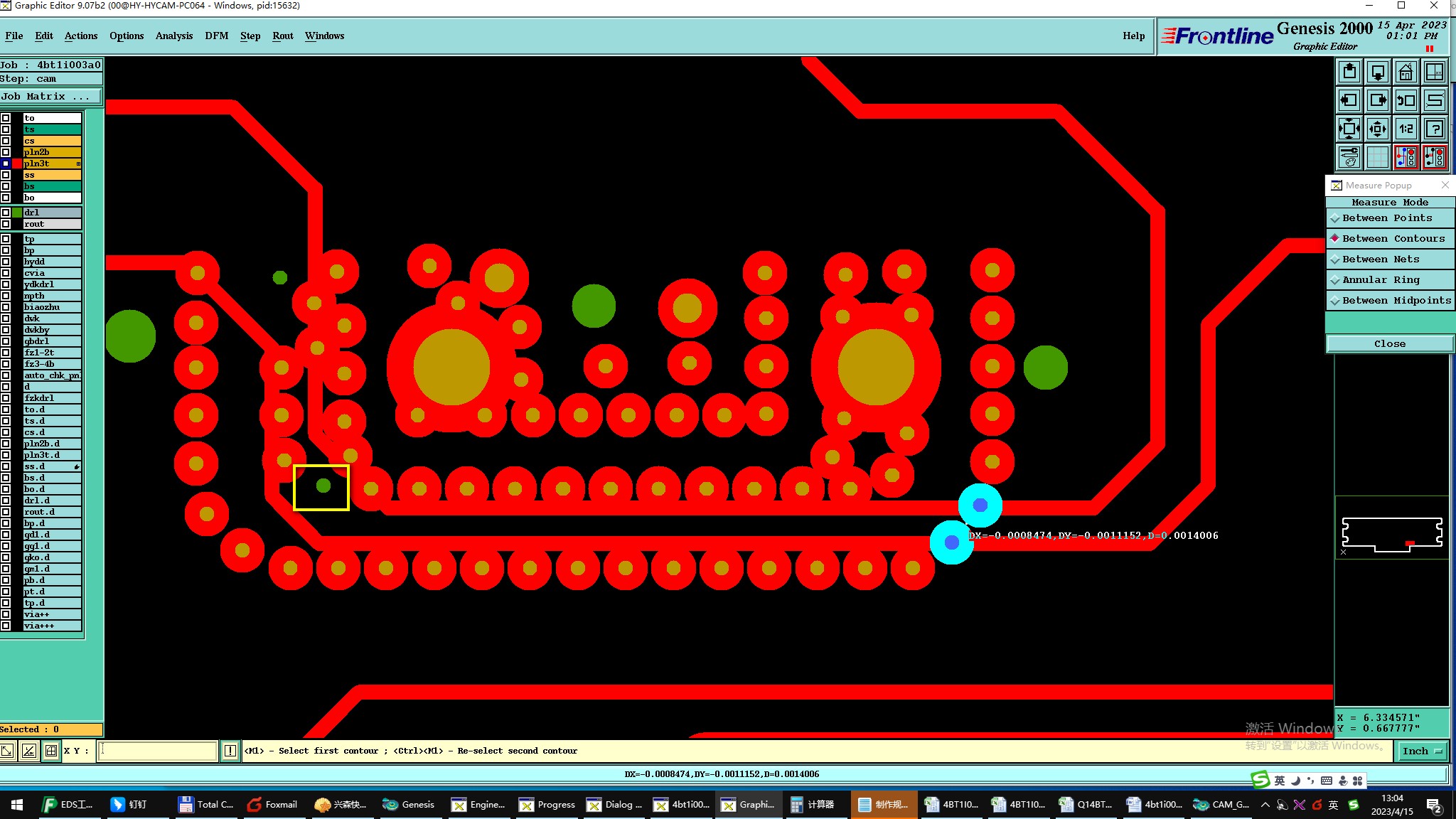
Task: Click Close in Measure Popup
Action: (x=1389, y=344)
